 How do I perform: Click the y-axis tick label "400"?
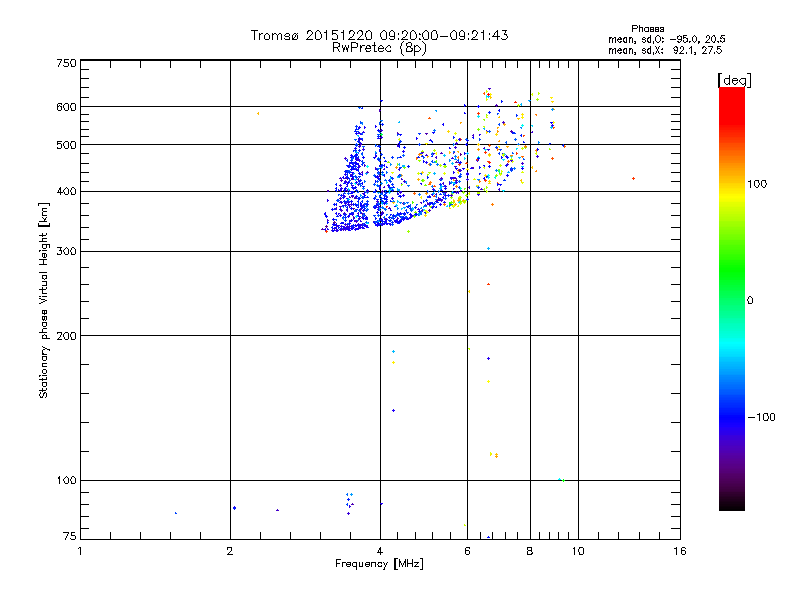click(x=66, y=192)
